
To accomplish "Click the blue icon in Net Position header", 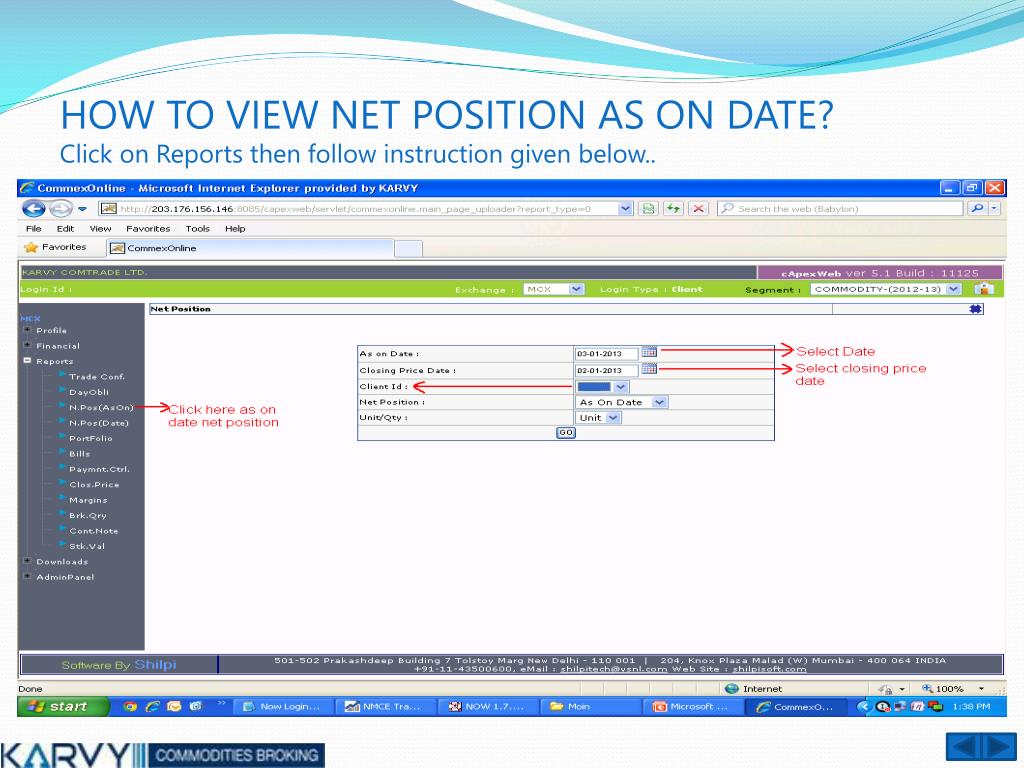I will pyautogui.click(x=975, y=309).
